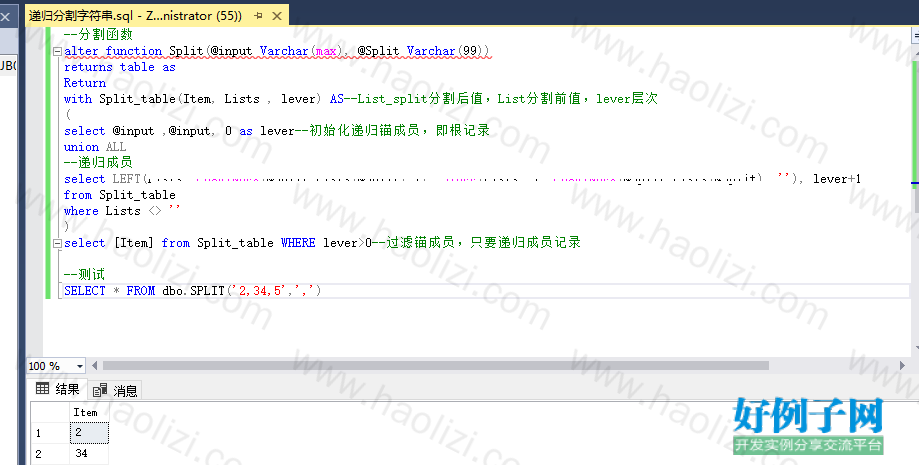Close the 递归分割字符串.sql tab
919x465 pixels.
coord(277,16)
